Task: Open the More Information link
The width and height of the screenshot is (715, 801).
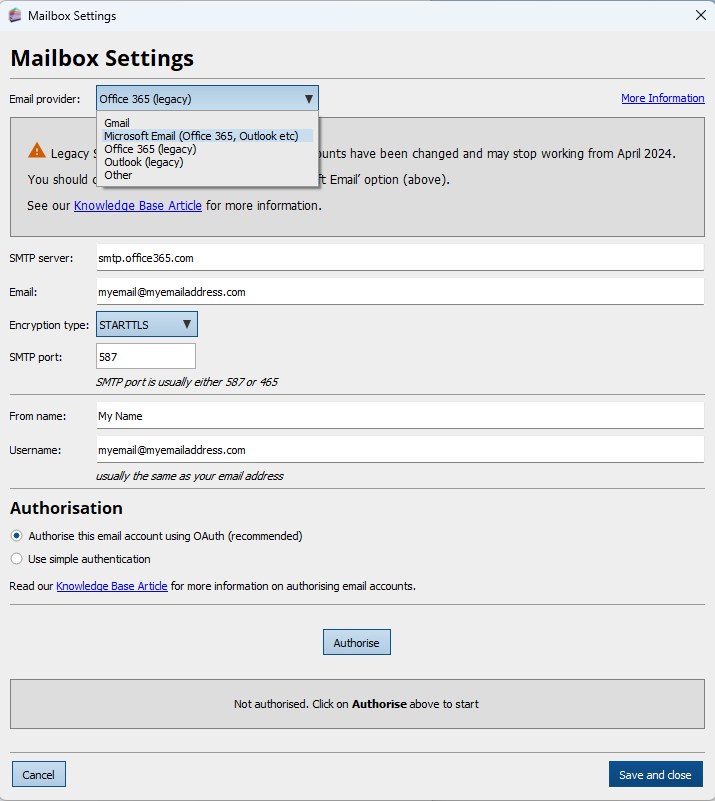Action: (662, 98)
